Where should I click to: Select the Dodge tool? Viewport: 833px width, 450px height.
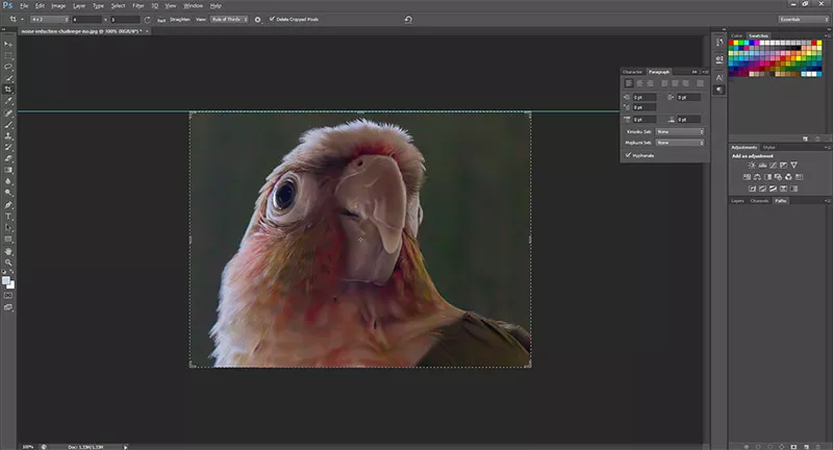pyautogui.click(x=8, y=193)
